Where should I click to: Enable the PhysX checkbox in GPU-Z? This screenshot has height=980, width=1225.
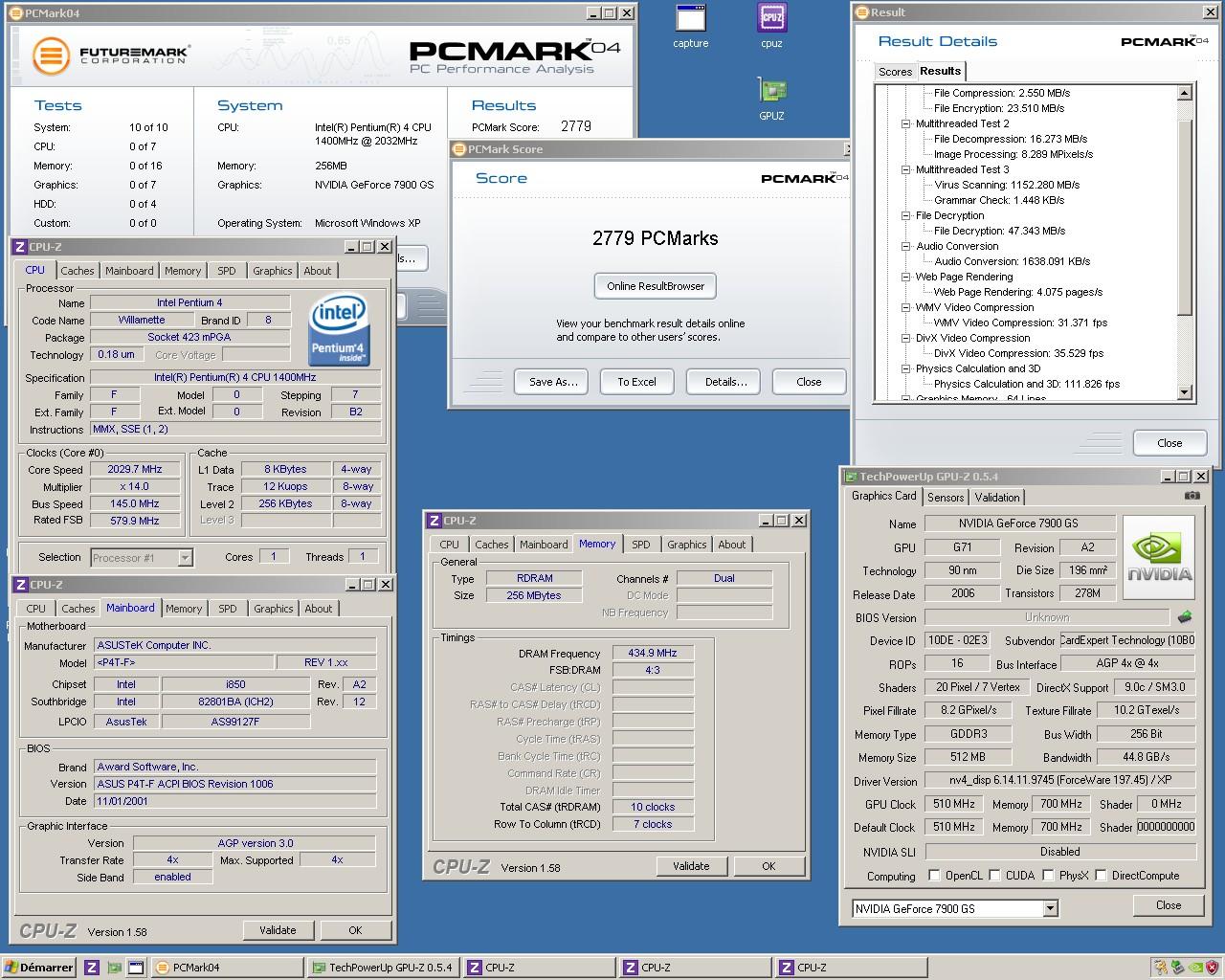[x=1049, y=876]
